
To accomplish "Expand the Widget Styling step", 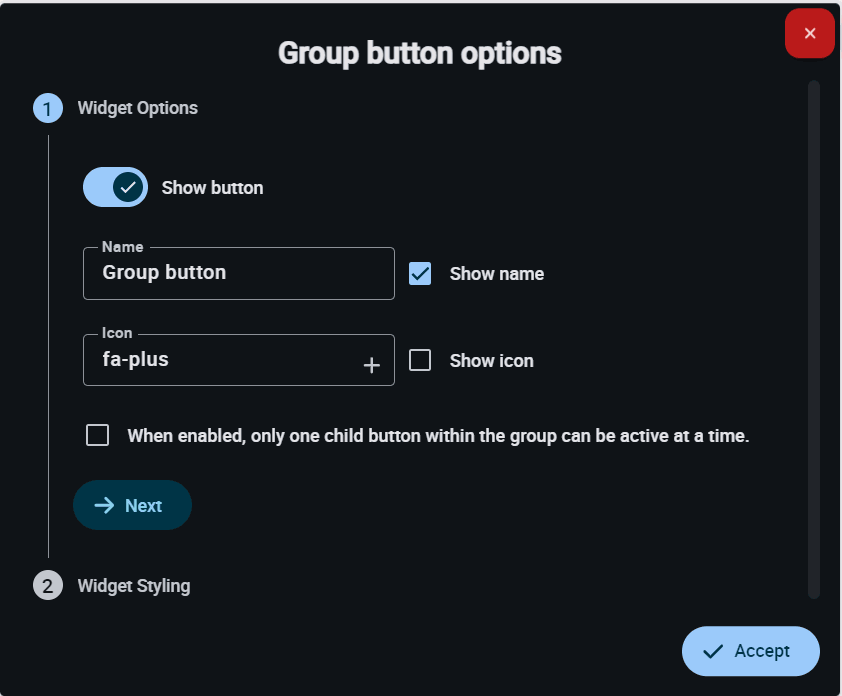I will click(134, 585).
